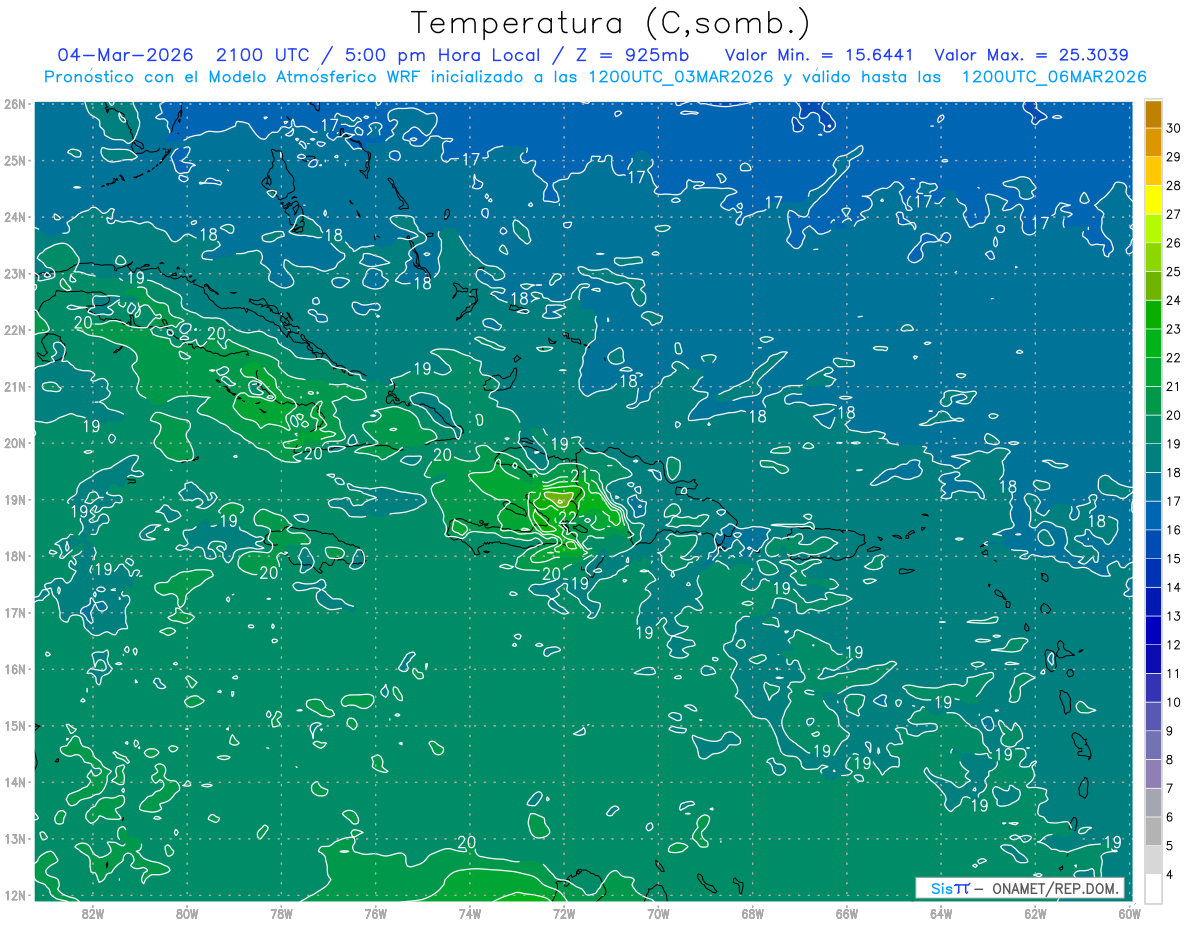This screenshot has height=927, width=1200.
Task: Click the white swatch below color bar label 4
Action: tap(1153, 888)
